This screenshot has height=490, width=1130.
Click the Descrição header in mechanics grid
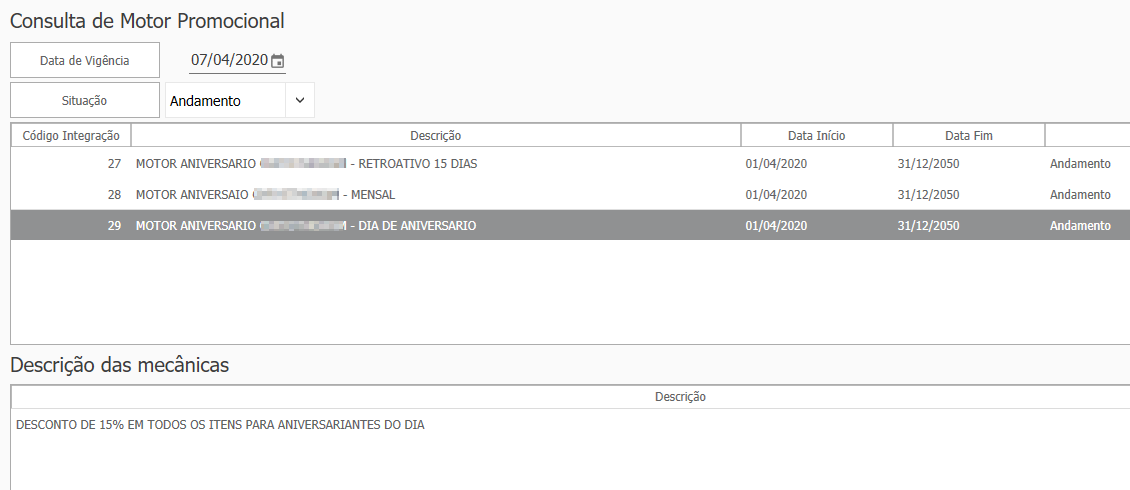[x=680, y=397]
